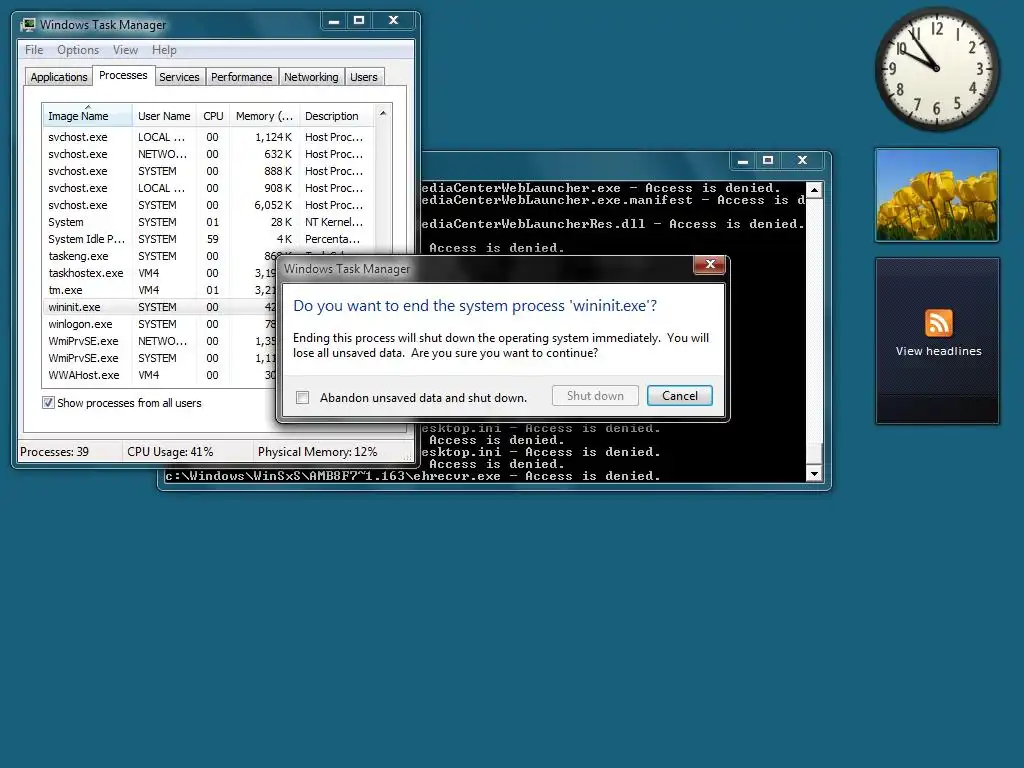This screenshot has width=1024, height=768.
Task: Click View headlines link in feed gadget
Action: pyautogui.click(x=938, y=351)
